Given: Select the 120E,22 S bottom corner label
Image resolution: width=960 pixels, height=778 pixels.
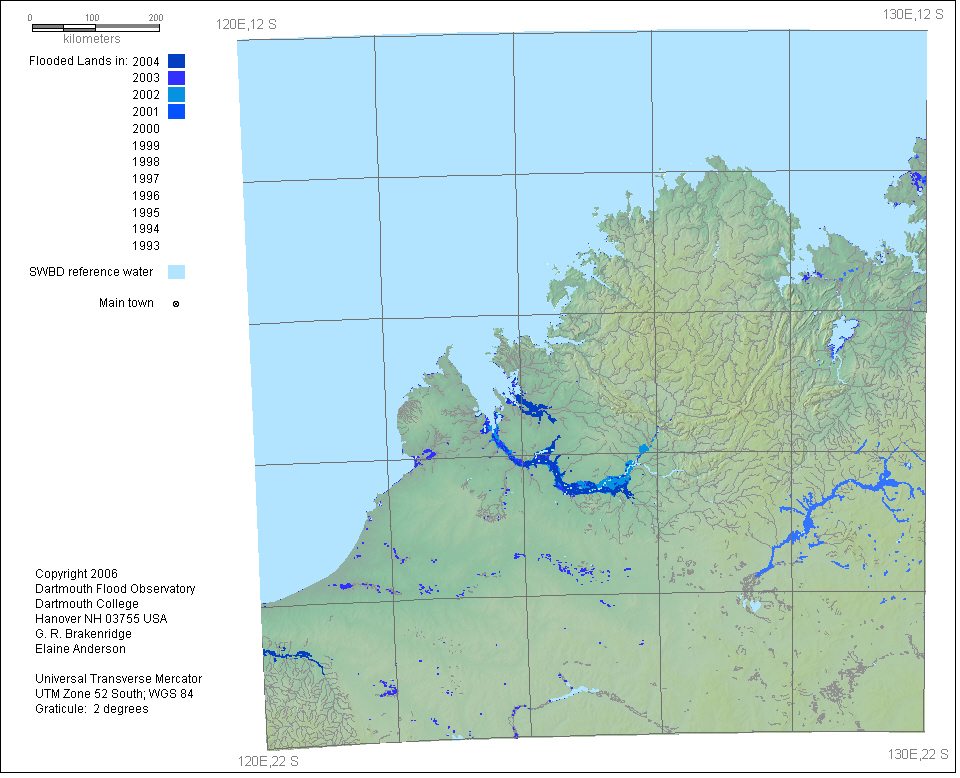Looking at the screenshot, I should (x=269, y=762).
